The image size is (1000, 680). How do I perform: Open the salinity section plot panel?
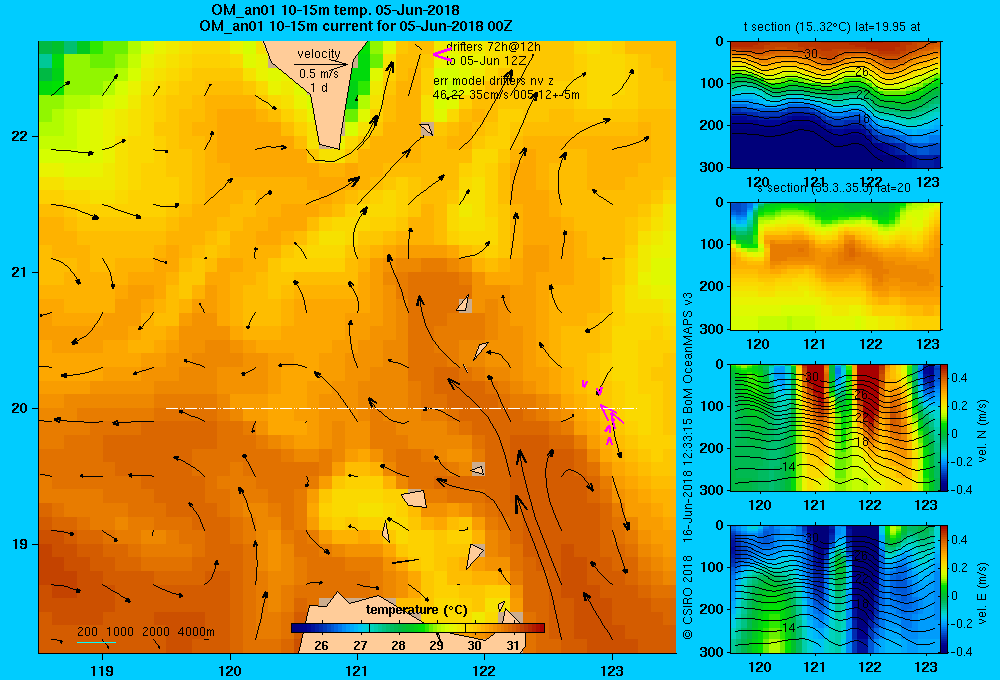[835, 266]
